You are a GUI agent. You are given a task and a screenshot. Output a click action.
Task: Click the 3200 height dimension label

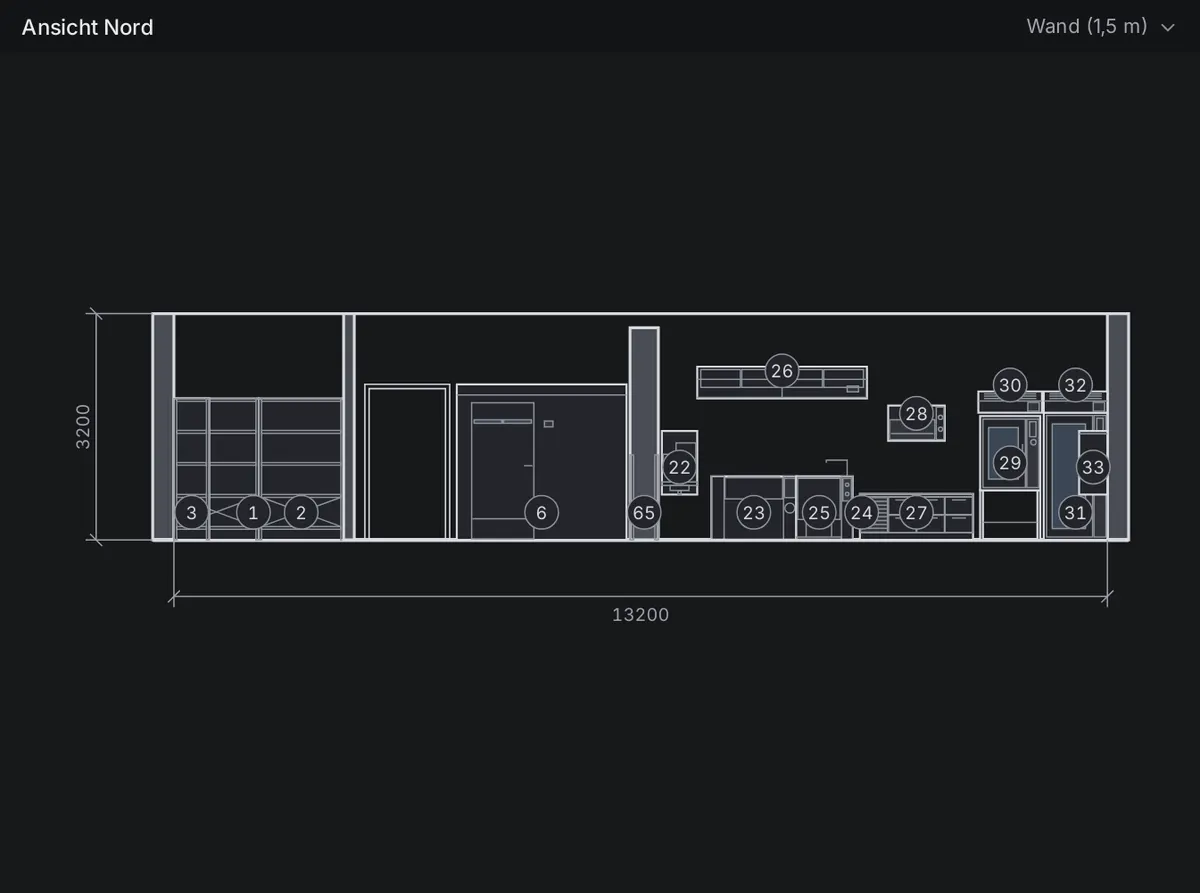click(x=83, y=426)
